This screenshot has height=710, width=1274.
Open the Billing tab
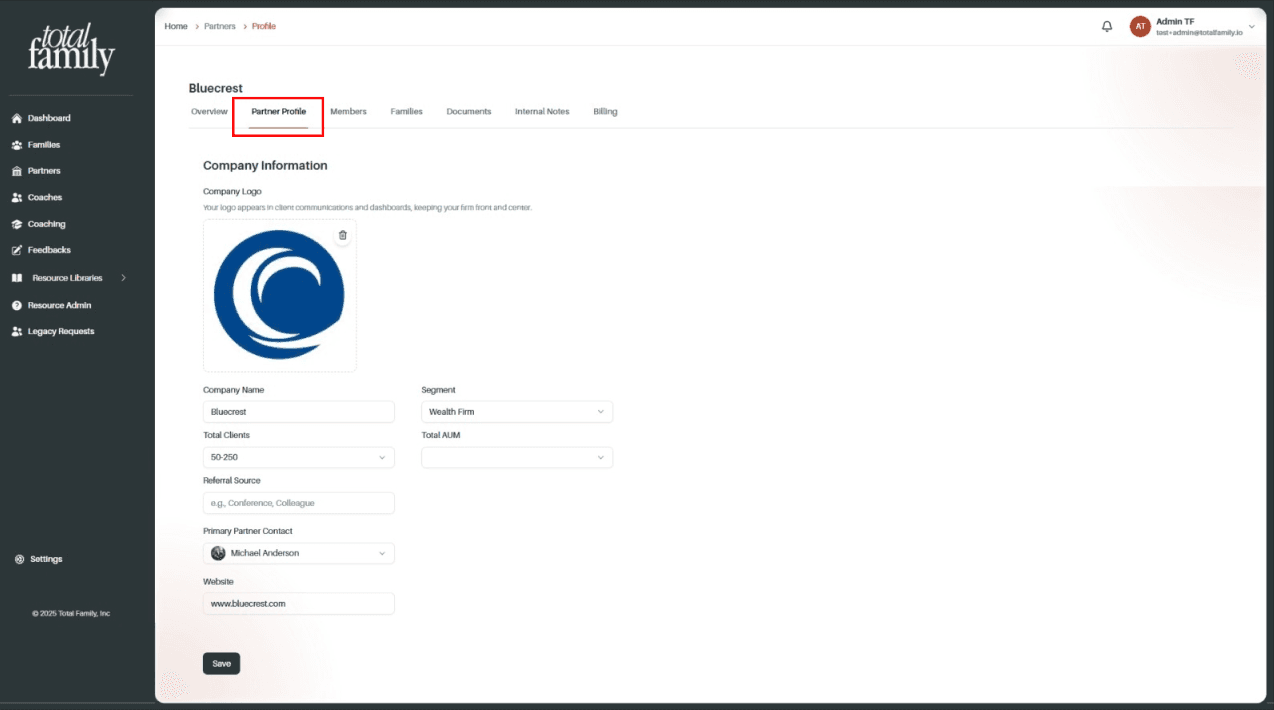[605, 112]
